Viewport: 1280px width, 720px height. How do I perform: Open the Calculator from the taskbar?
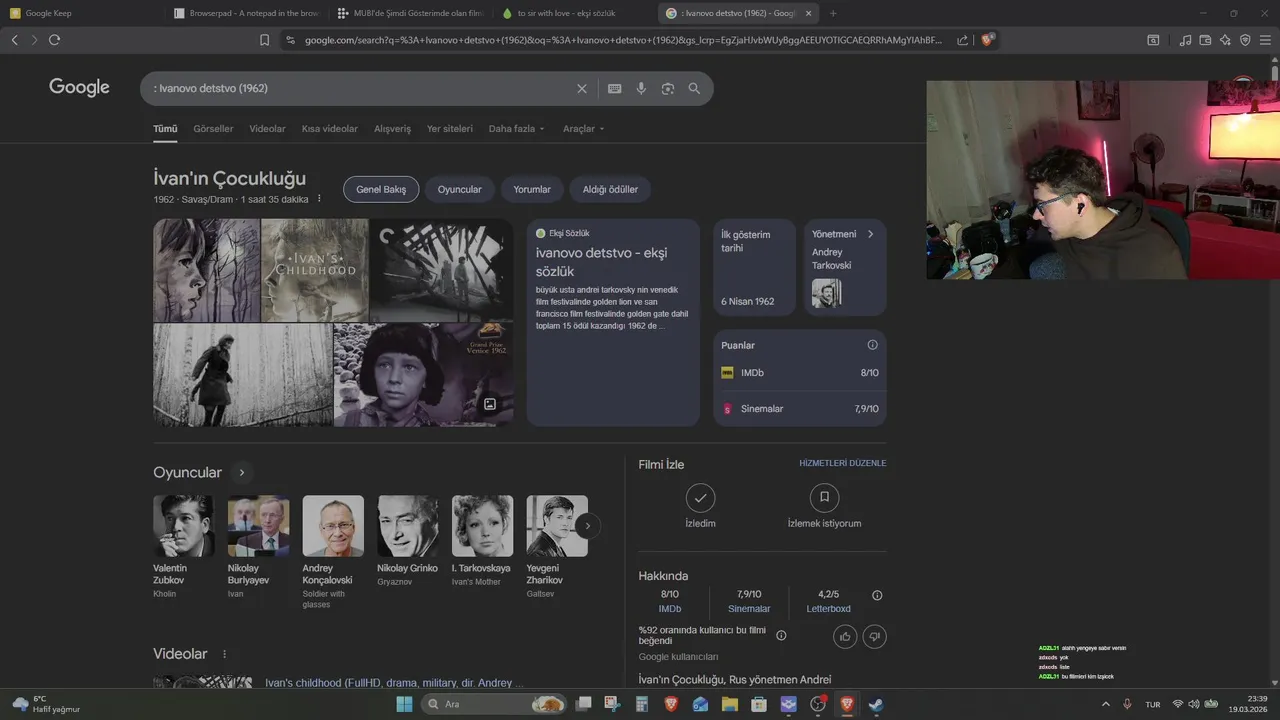pyautogui.click(x=642, y=704)
